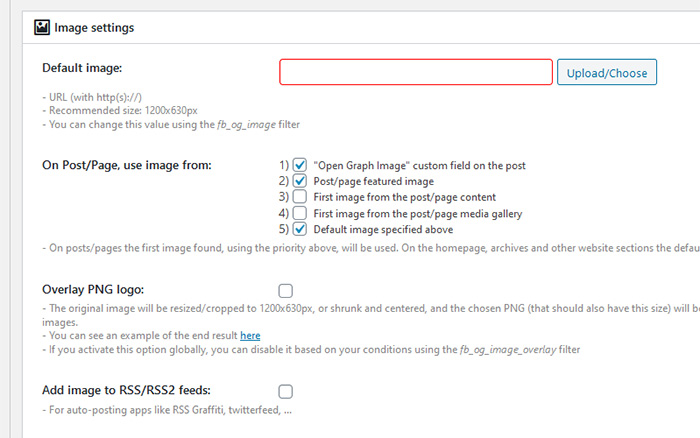Click the "URL (with http(s)://)" hint
This screenshot has height=438, width=700.
[x=92, y=97]
